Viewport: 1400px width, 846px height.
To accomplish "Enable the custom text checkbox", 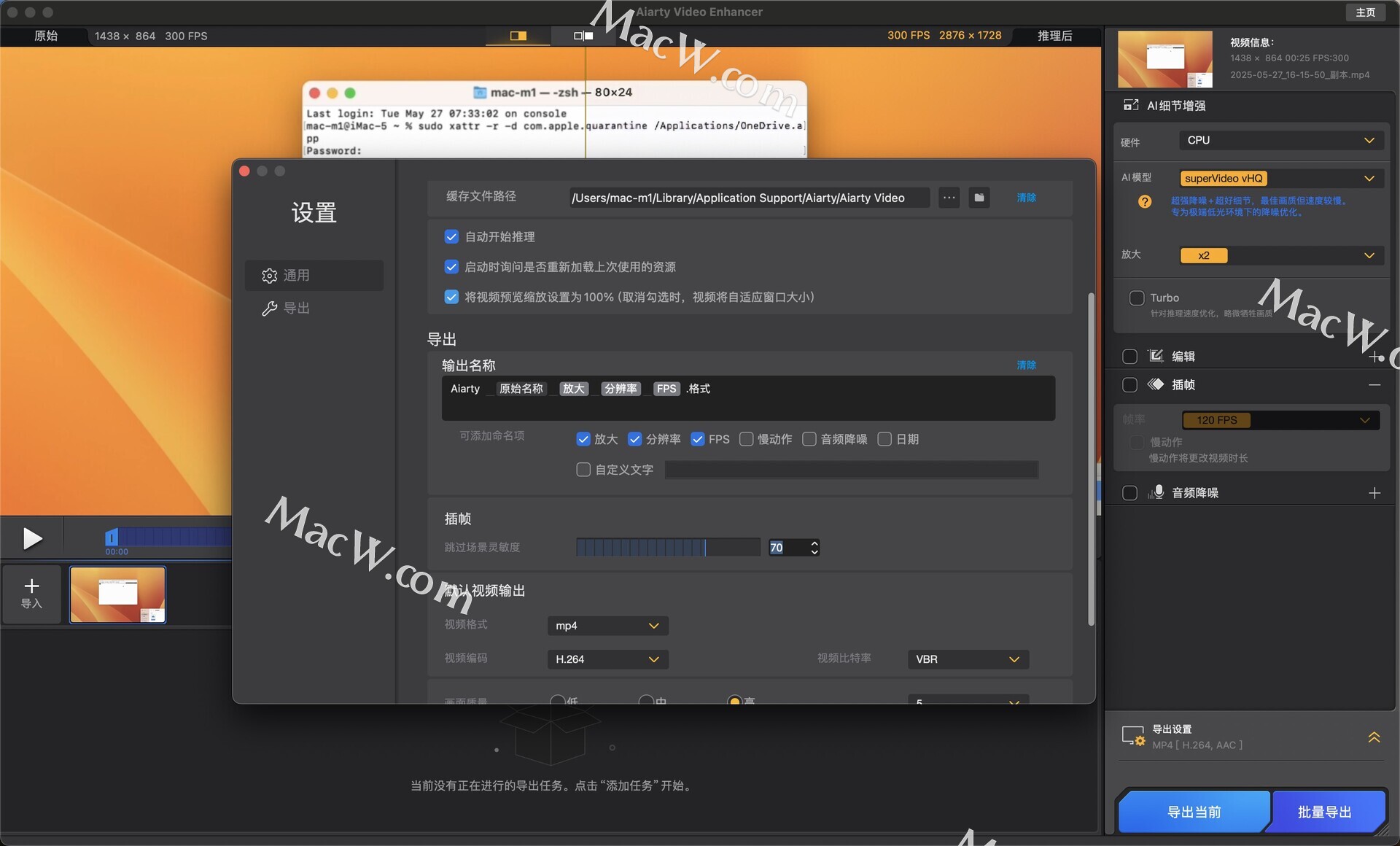I will pos(583,470).
